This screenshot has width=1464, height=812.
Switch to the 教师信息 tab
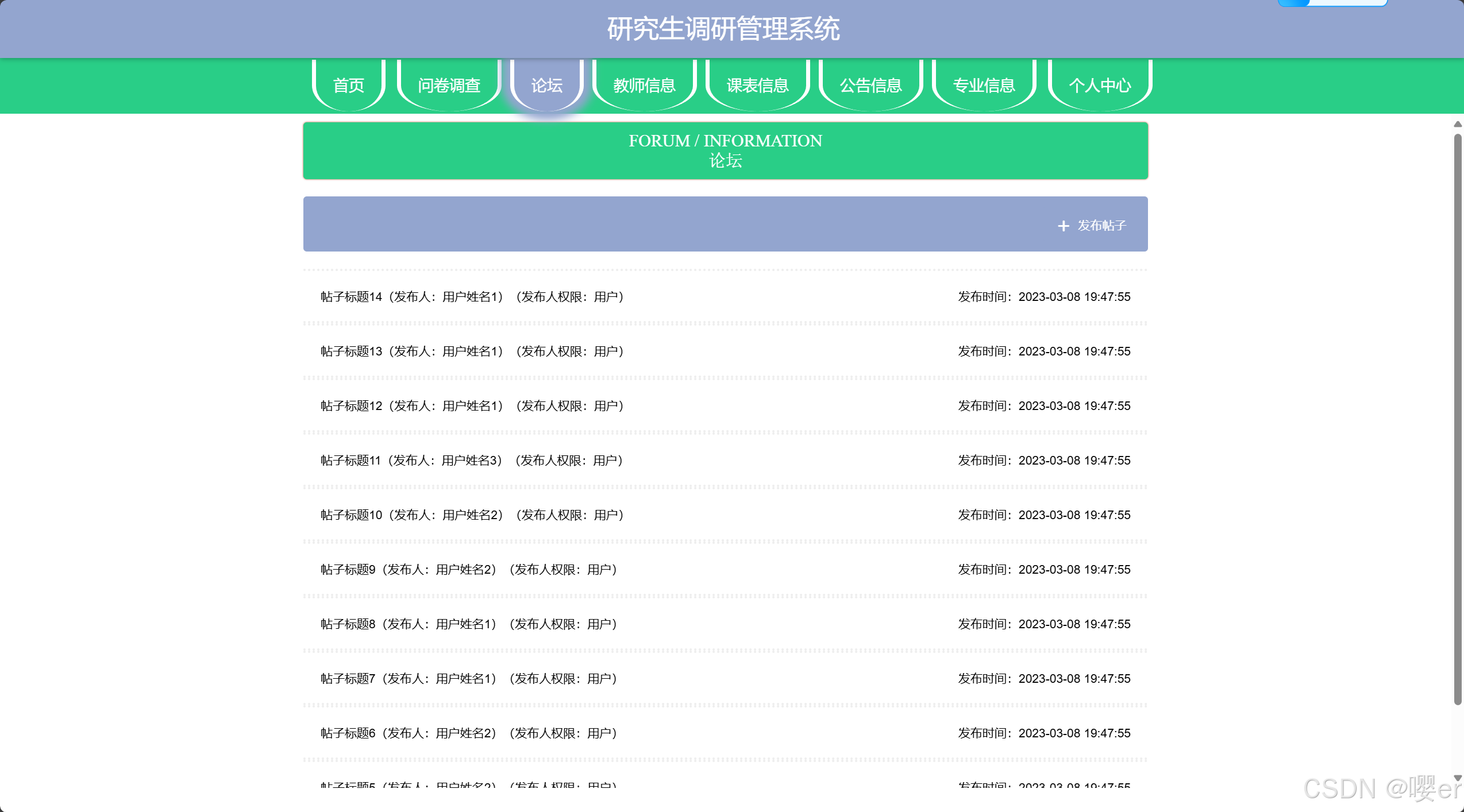tap(644, 86)
